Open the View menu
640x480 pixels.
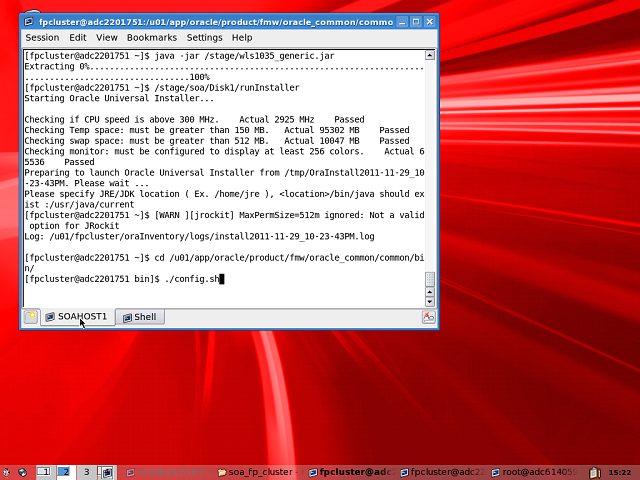tap(107, 38)
